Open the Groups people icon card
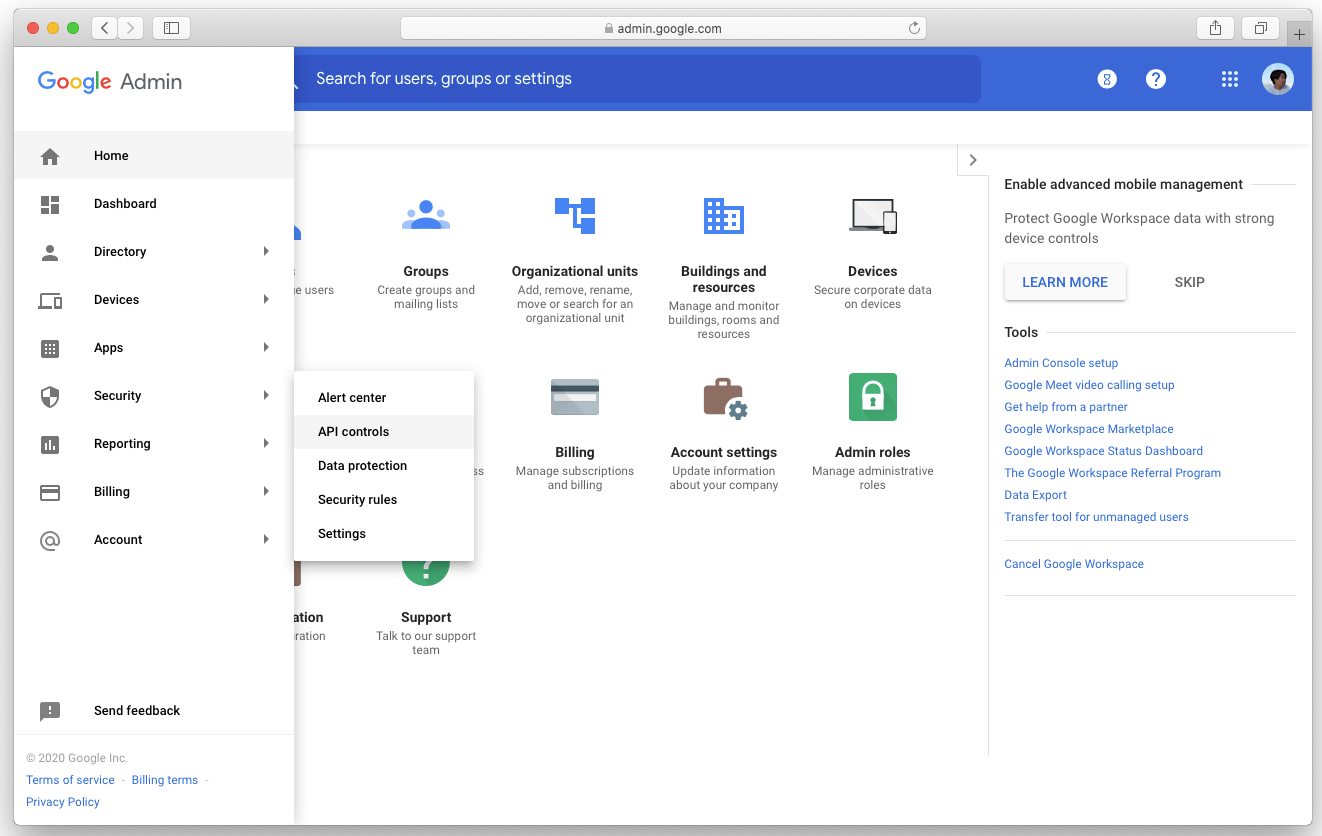 [x=426, y=215]
